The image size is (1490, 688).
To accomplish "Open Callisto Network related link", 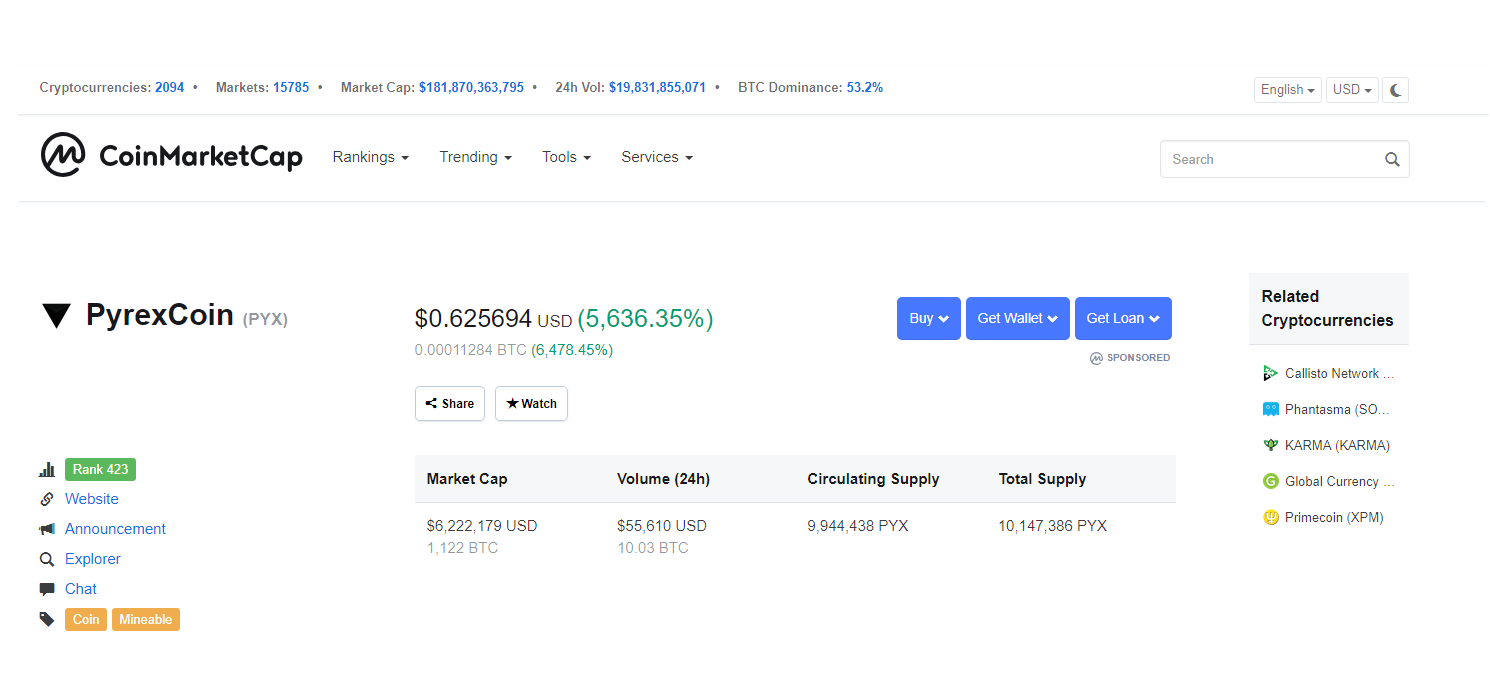I will pos(1339,373).
